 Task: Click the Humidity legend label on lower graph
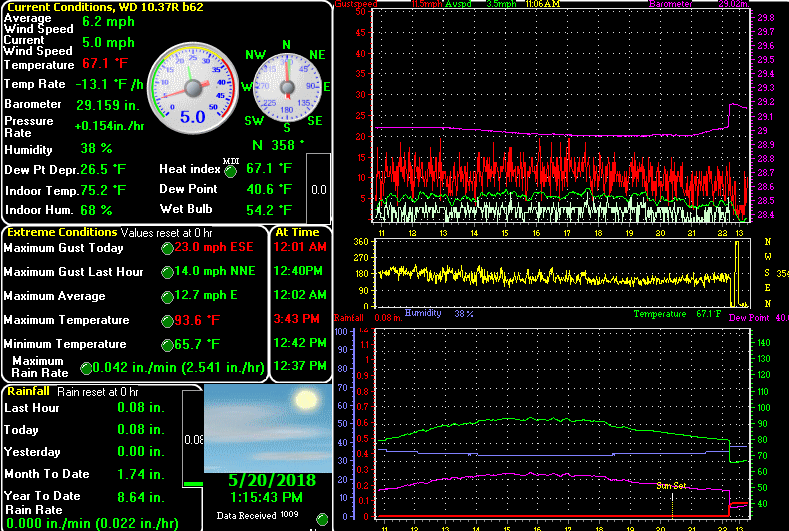point(423,313)
